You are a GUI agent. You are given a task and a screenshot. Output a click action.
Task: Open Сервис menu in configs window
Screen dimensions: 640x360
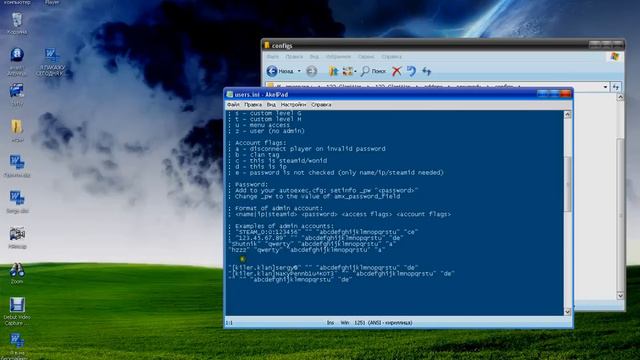pyautogui.click(x=366, y=57)
